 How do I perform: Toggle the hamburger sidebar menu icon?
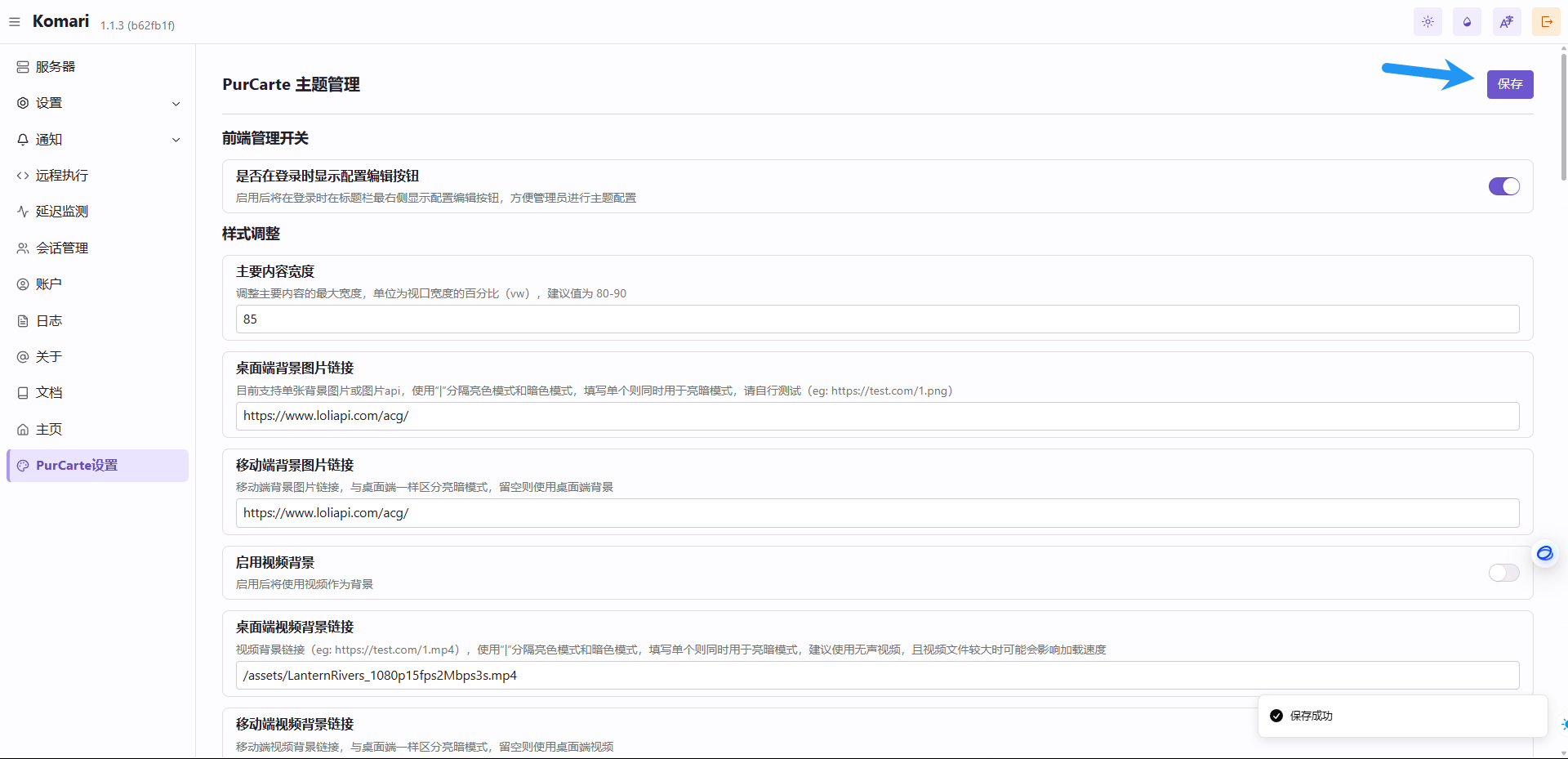tap(15, 22)
